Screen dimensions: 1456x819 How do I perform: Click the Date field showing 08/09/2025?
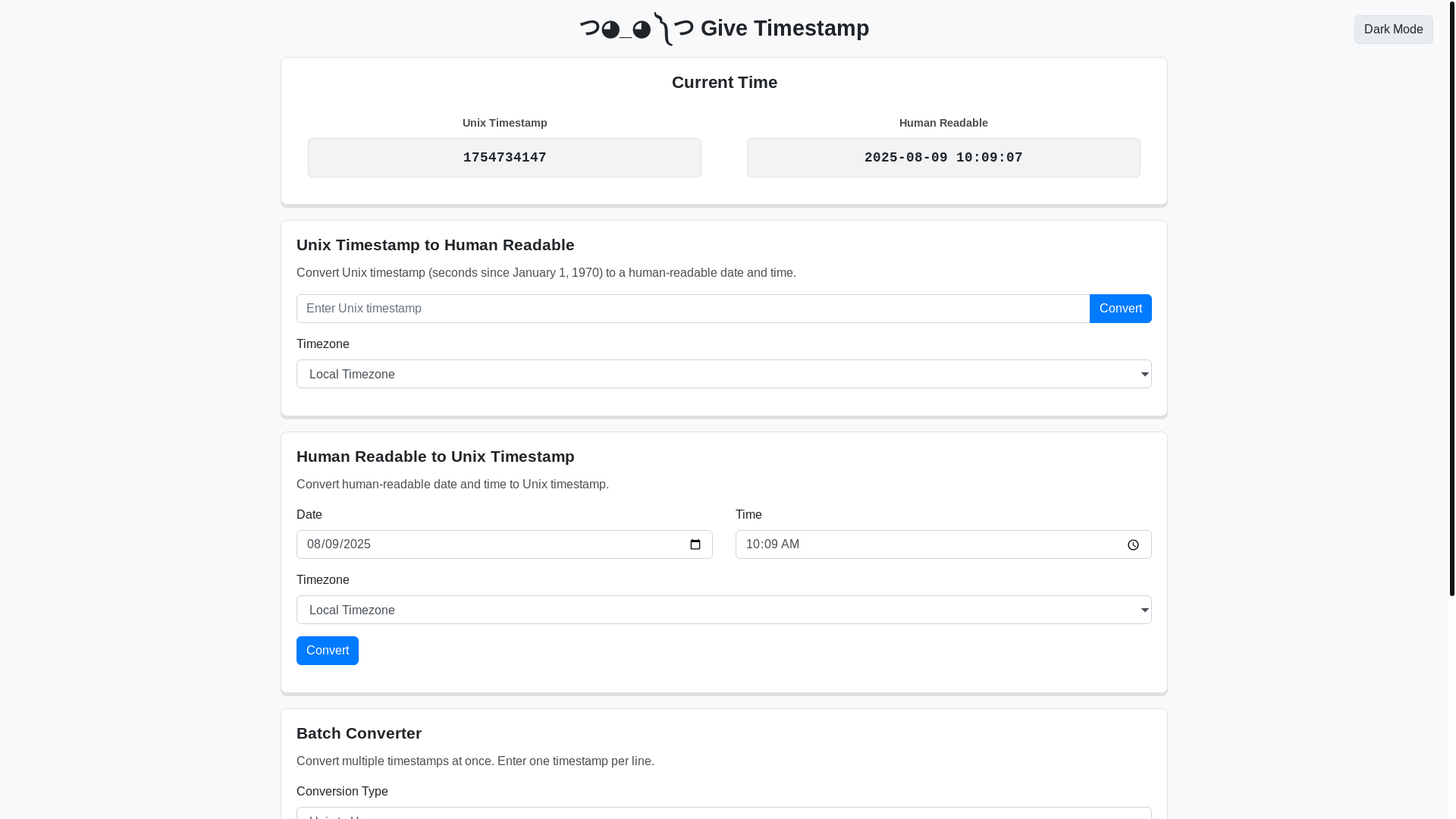click(x=504, y=544)
